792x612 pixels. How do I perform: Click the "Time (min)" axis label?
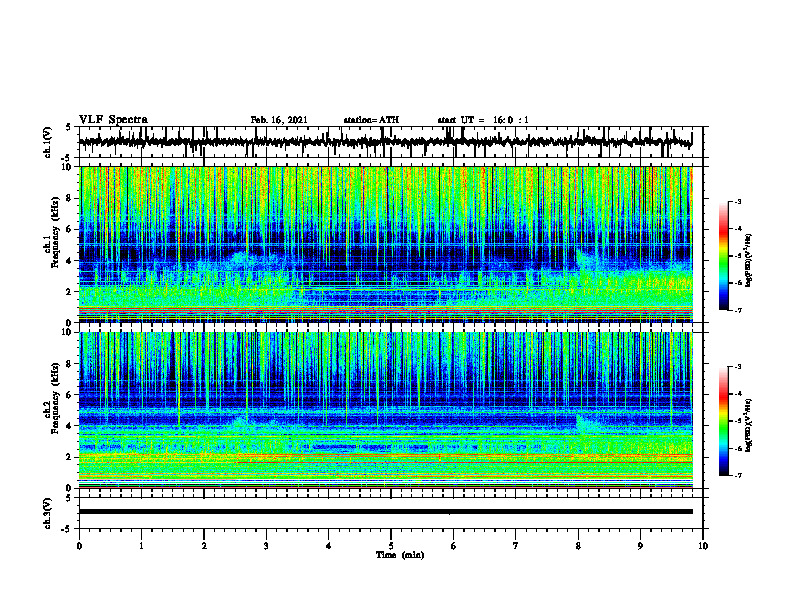(x=400, y=555)
